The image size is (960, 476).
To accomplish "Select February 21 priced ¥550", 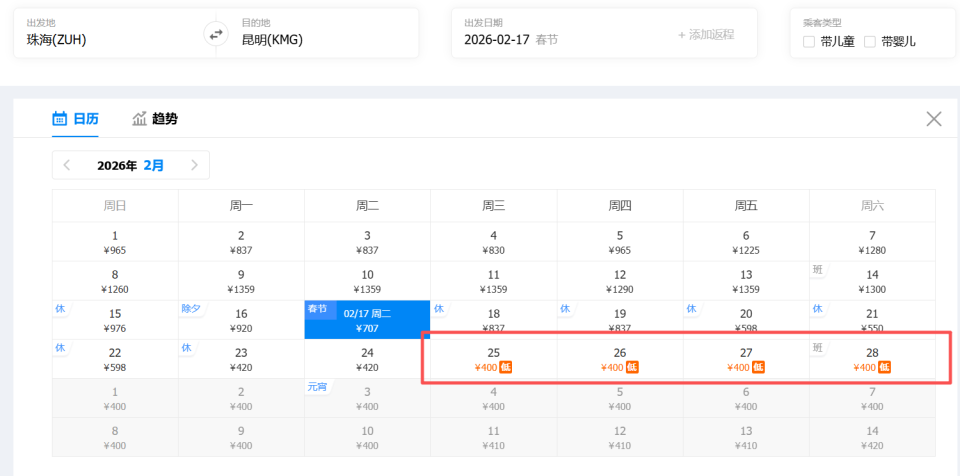I will click(x=872, y=320).
